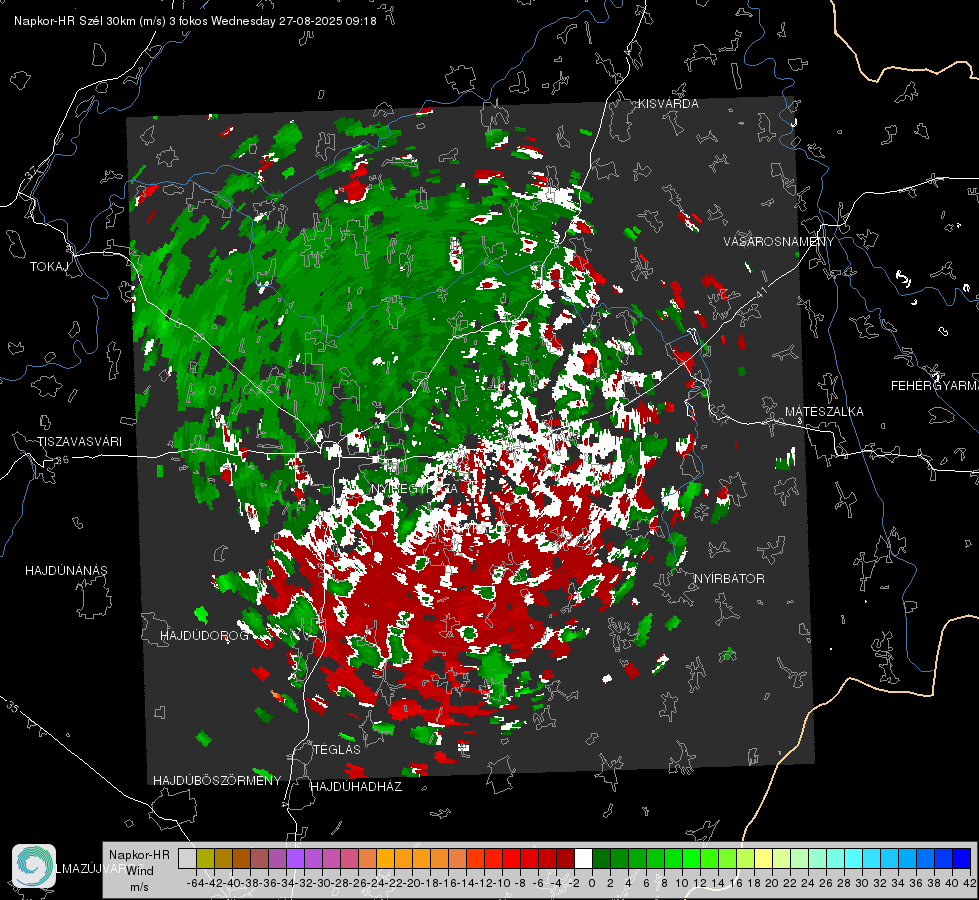Click the light gray swatch starting the legend

click(x=187, y=858)
